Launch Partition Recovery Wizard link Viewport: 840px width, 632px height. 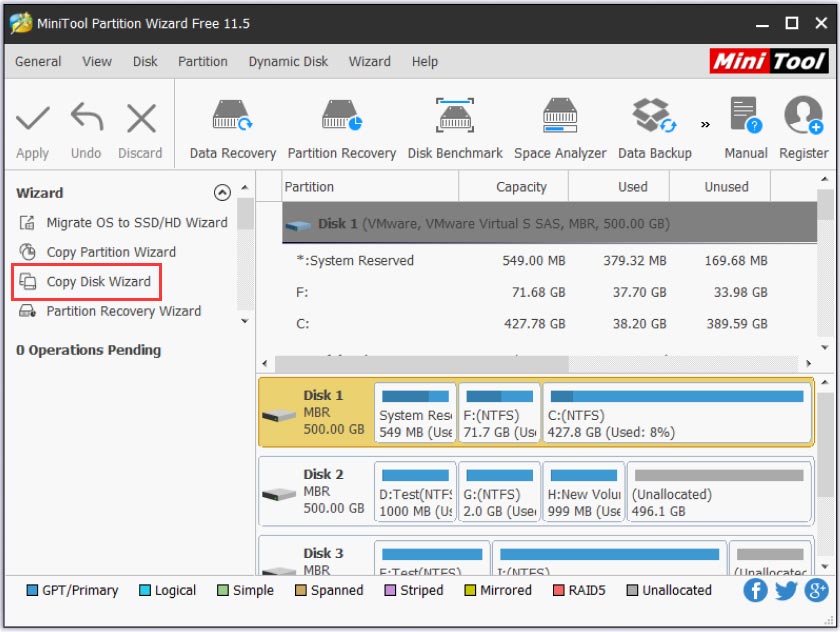pyautogui.click(x=124, y=311)
